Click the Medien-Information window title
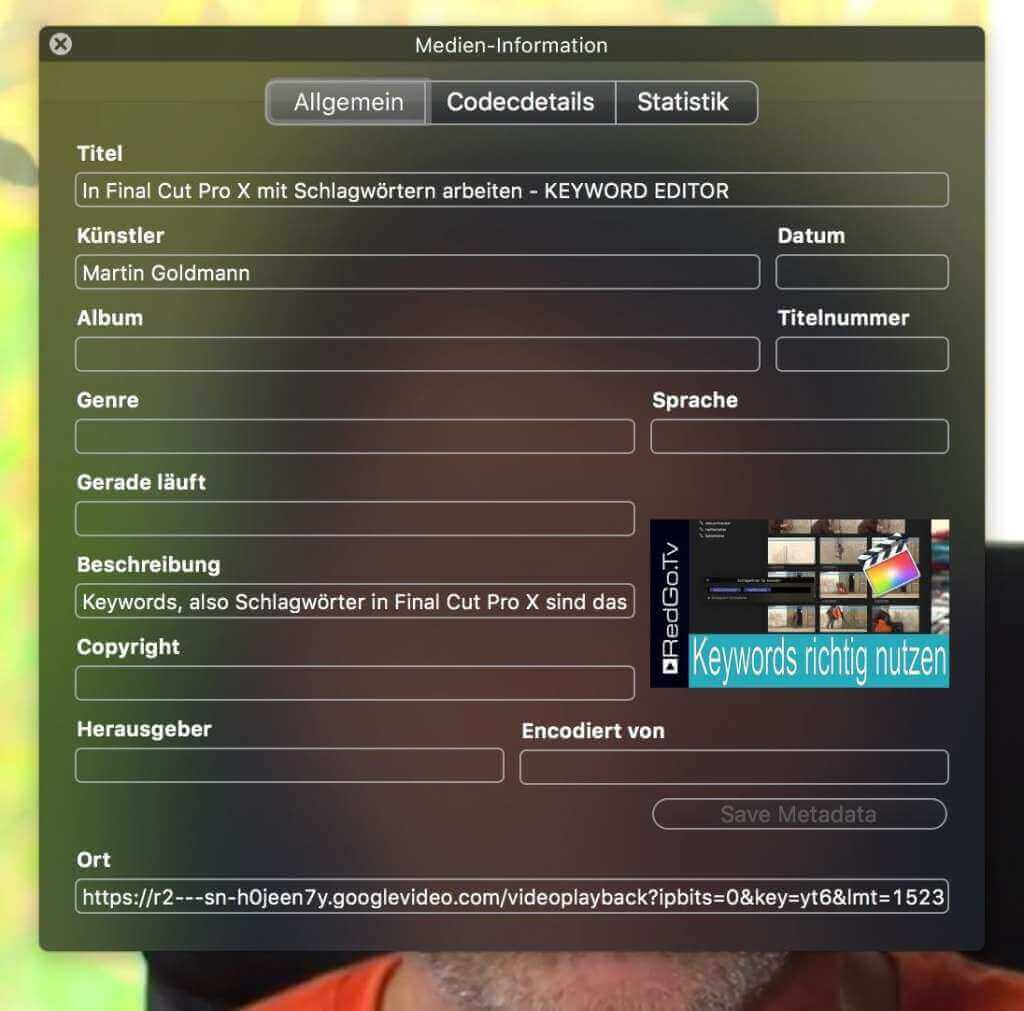The image size is (1024, 1011). coord(511,45)
